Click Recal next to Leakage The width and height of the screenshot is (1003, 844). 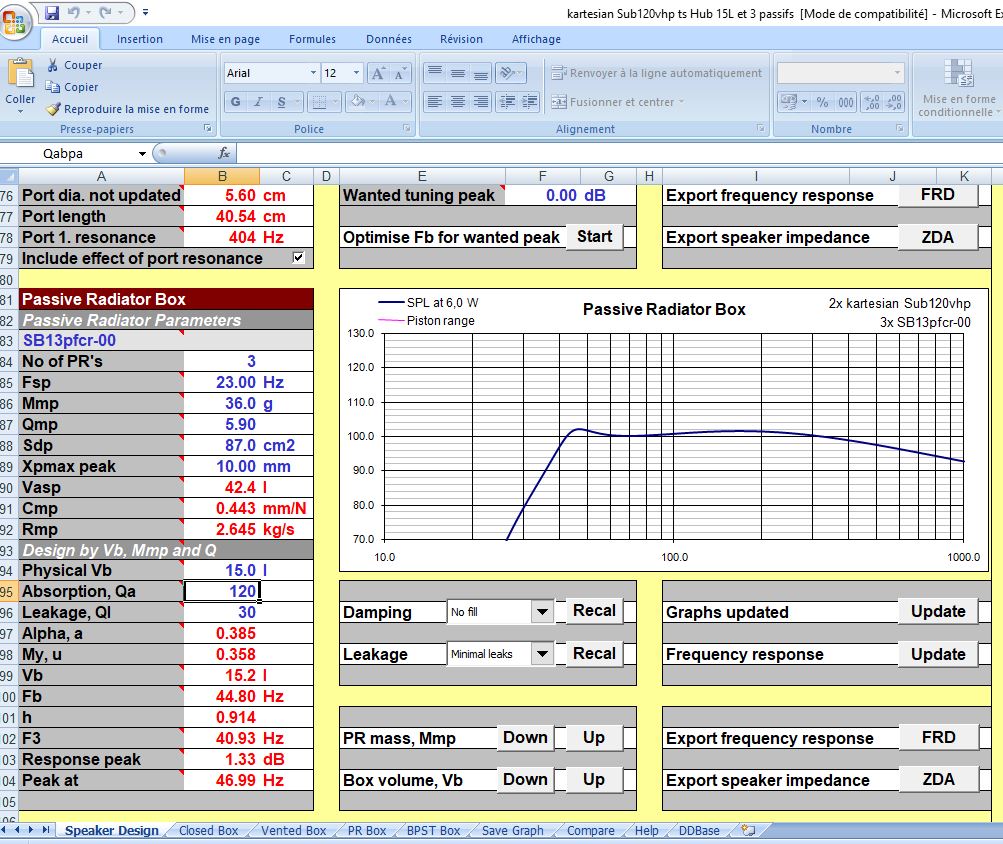[x=594, y=653]
